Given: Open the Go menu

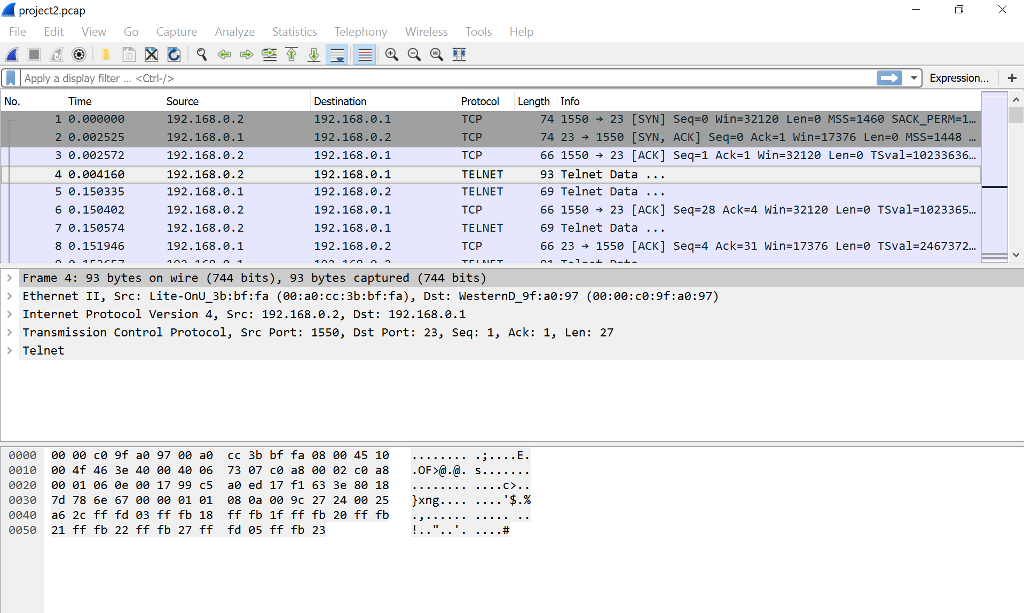Looking at the screenshot, I should click(131, 32).
